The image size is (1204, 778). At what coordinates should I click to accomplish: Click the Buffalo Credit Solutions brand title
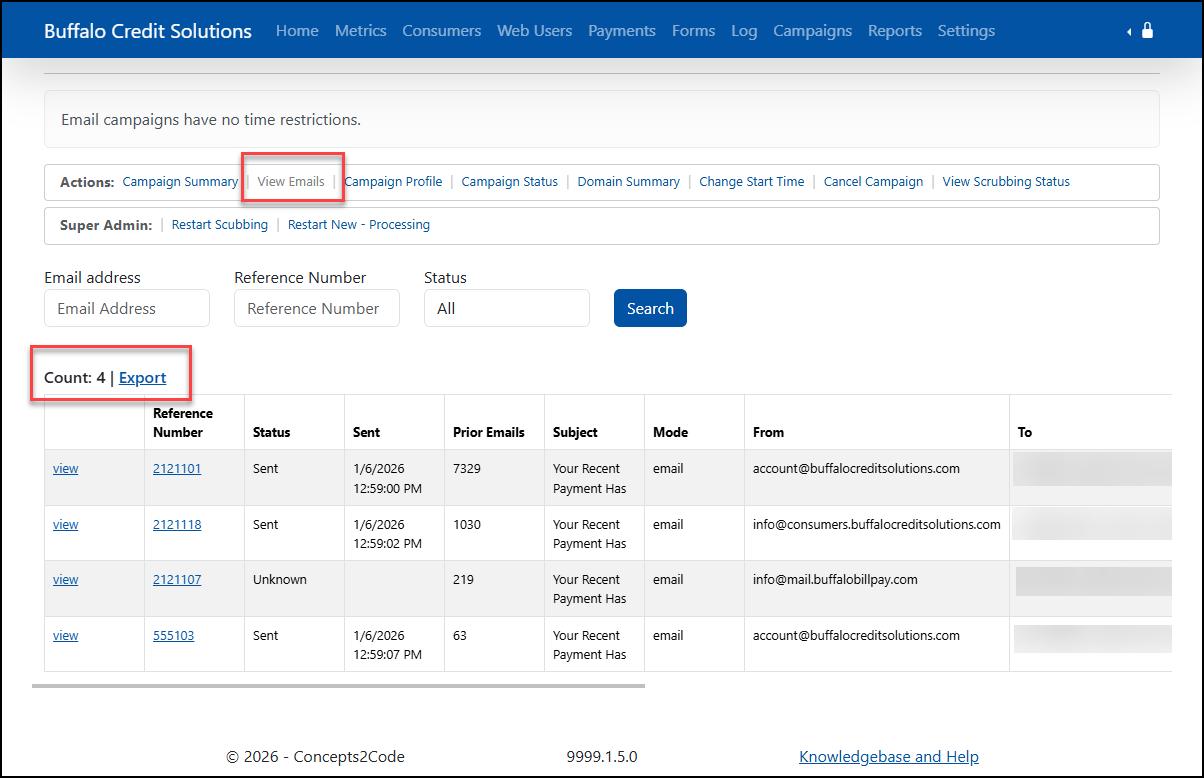(x=148, y=31)
